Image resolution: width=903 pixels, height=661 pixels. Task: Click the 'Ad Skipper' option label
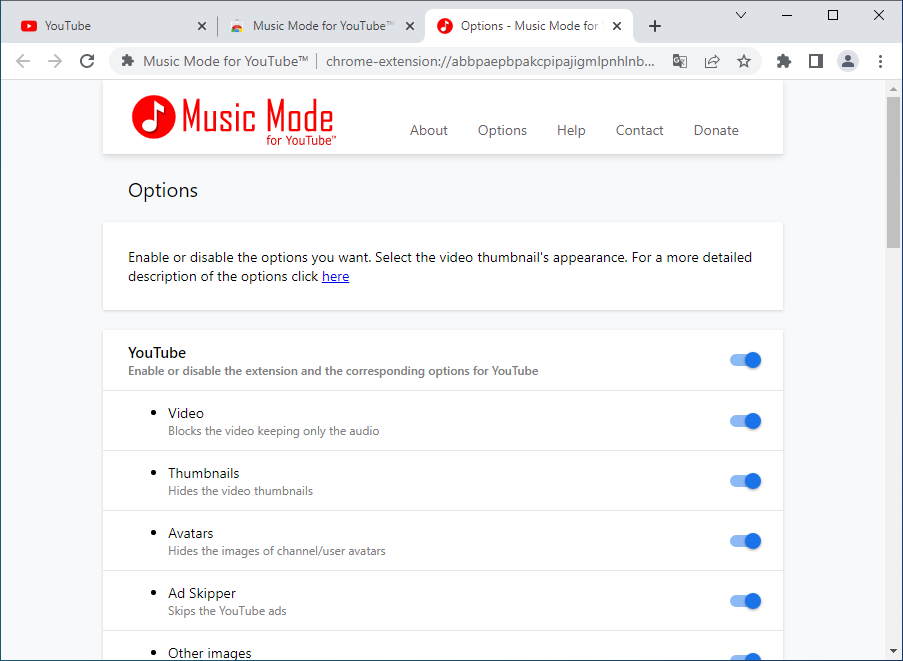click(202, 592)
